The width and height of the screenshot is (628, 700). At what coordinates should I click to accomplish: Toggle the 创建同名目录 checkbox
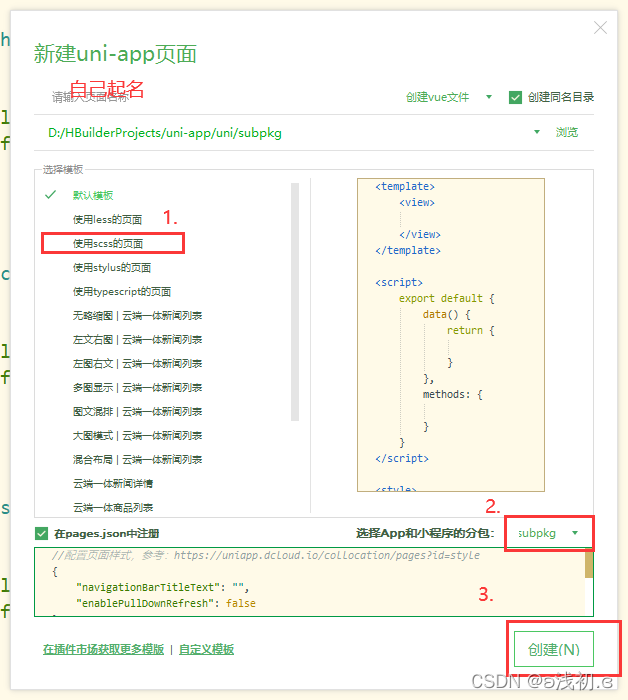(x=515, y=97)
